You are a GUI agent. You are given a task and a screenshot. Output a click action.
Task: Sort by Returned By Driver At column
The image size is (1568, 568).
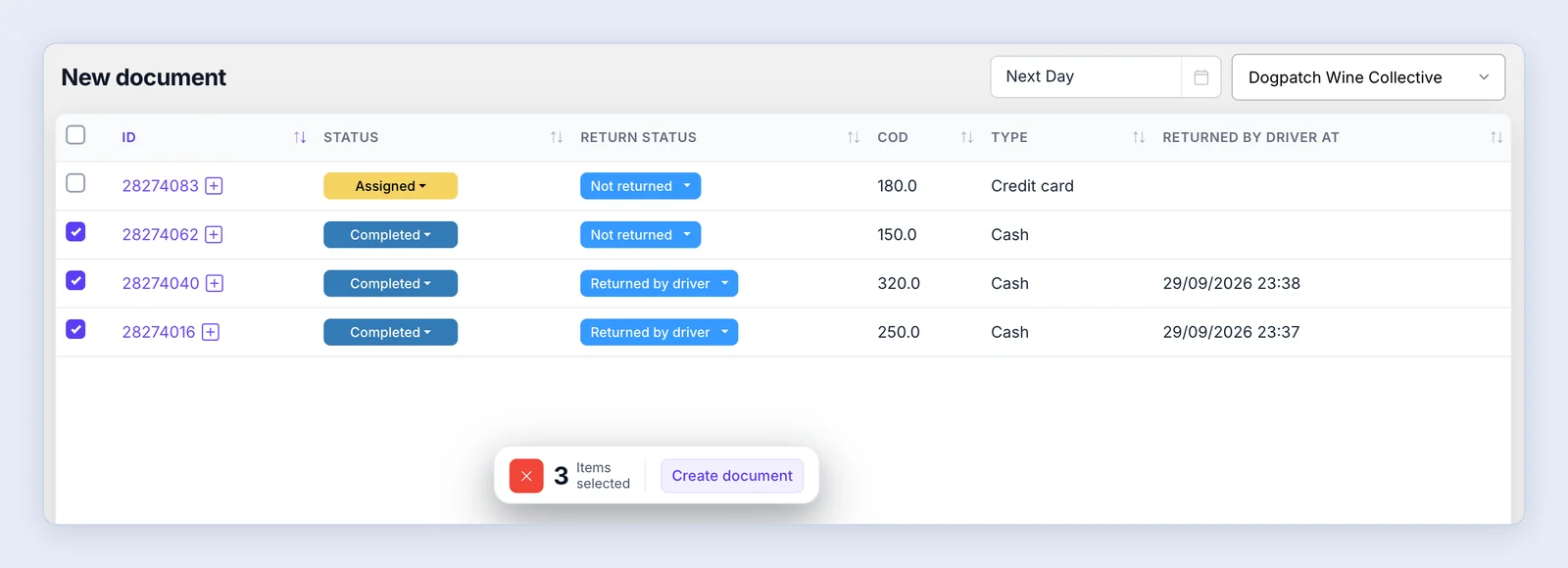click(x=1496, y=137)
